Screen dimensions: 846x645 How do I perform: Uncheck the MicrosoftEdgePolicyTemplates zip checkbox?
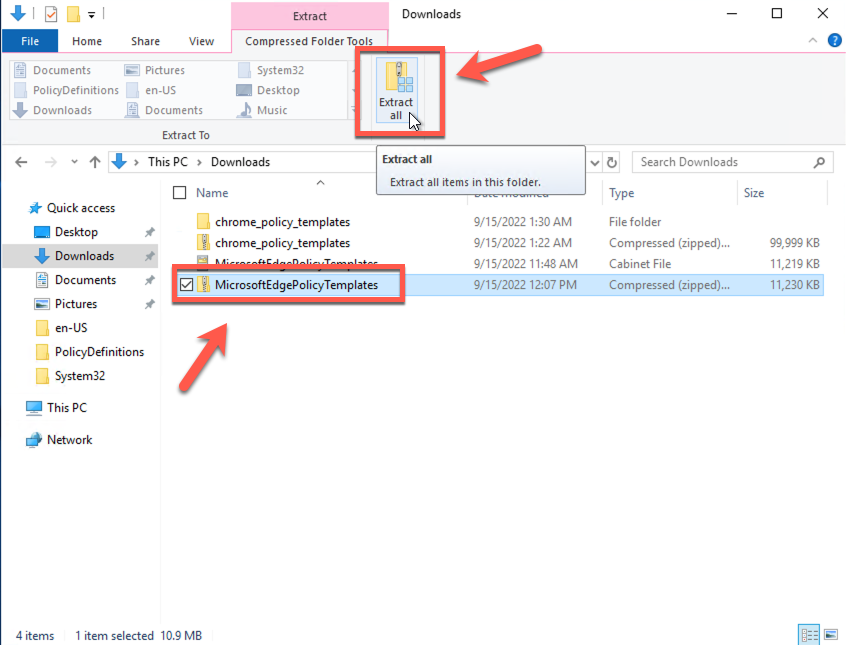tap(186, 285)
